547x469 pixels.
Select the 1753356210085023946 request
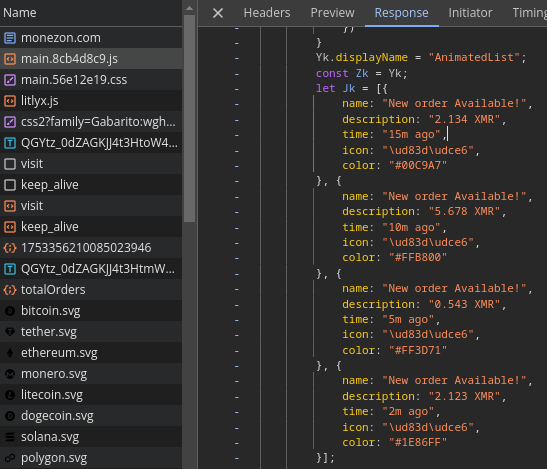(91, 248)
